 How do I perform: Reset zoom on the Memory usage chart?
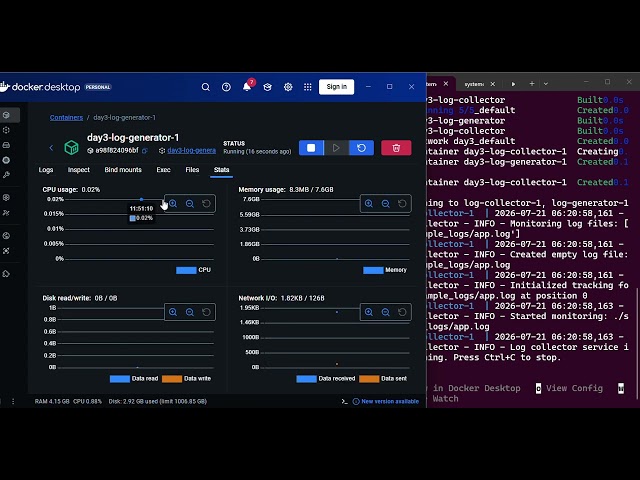point(402,203)
